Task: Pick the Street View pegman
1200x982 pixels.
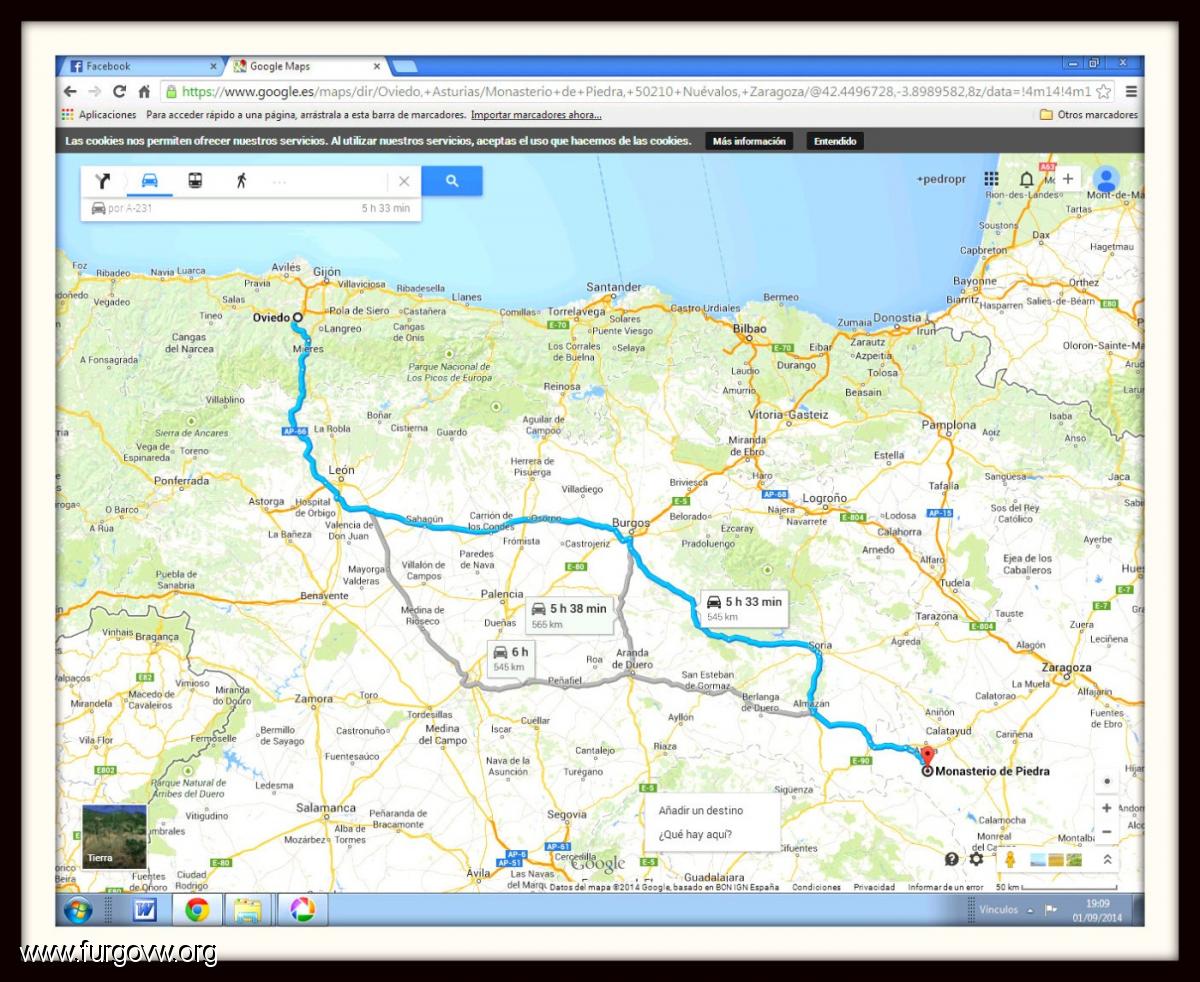Action: tap(1011, 859)
